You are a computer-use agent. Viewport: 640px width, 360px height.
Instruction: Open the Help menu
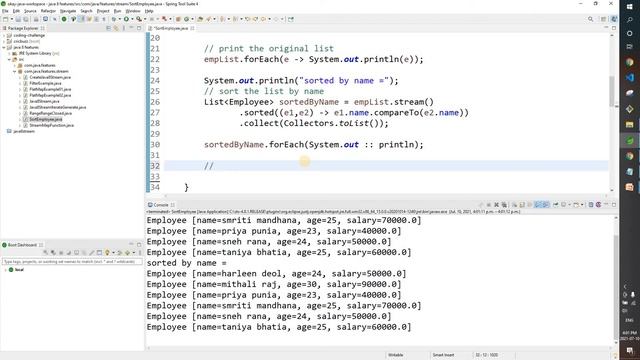tap(149, 11)
